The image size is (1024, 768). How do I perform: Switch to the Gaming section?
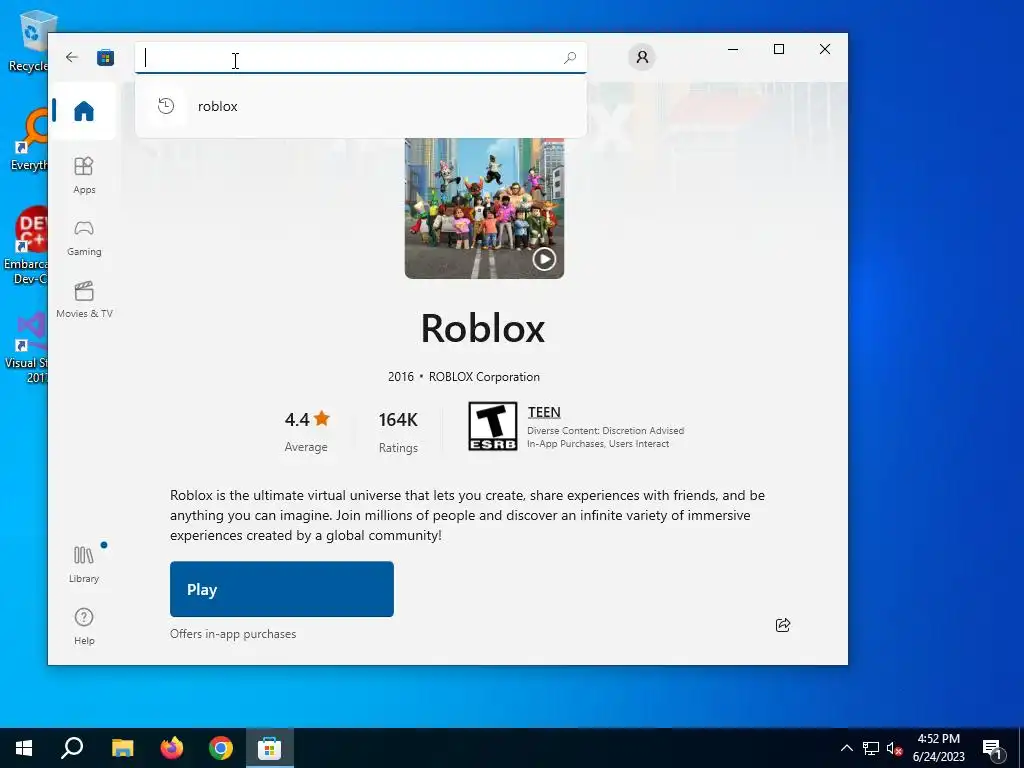coord(84,238)
